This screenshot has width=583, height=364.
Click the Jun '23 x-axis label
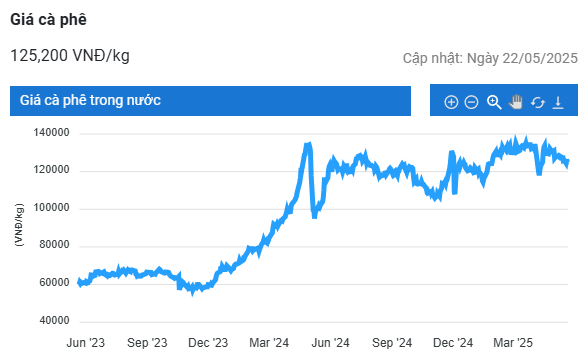86,342
